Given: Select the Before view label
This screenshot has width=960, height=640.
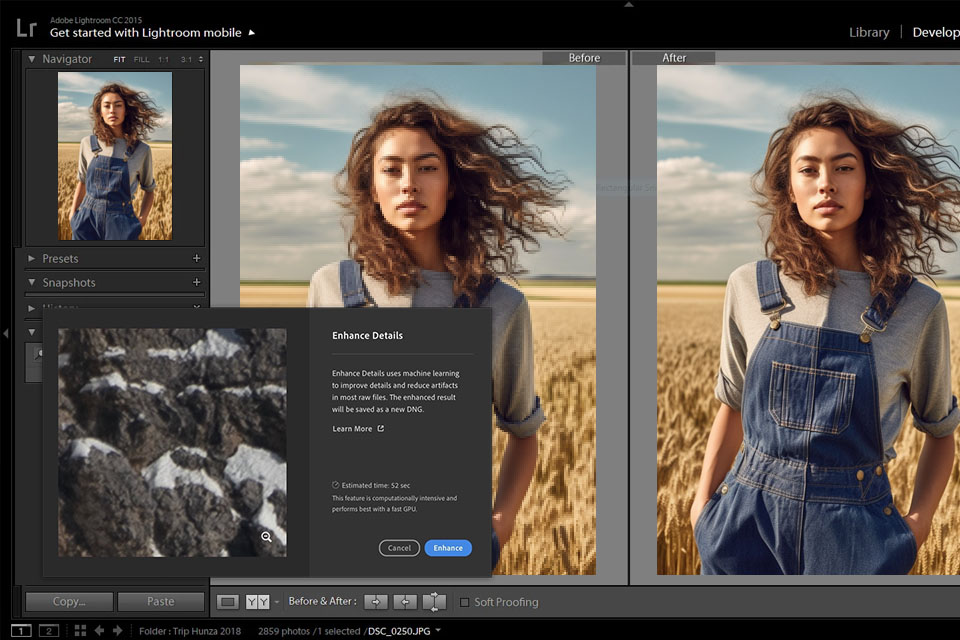Looking at the screenshot, I should (x=584, y=58).
